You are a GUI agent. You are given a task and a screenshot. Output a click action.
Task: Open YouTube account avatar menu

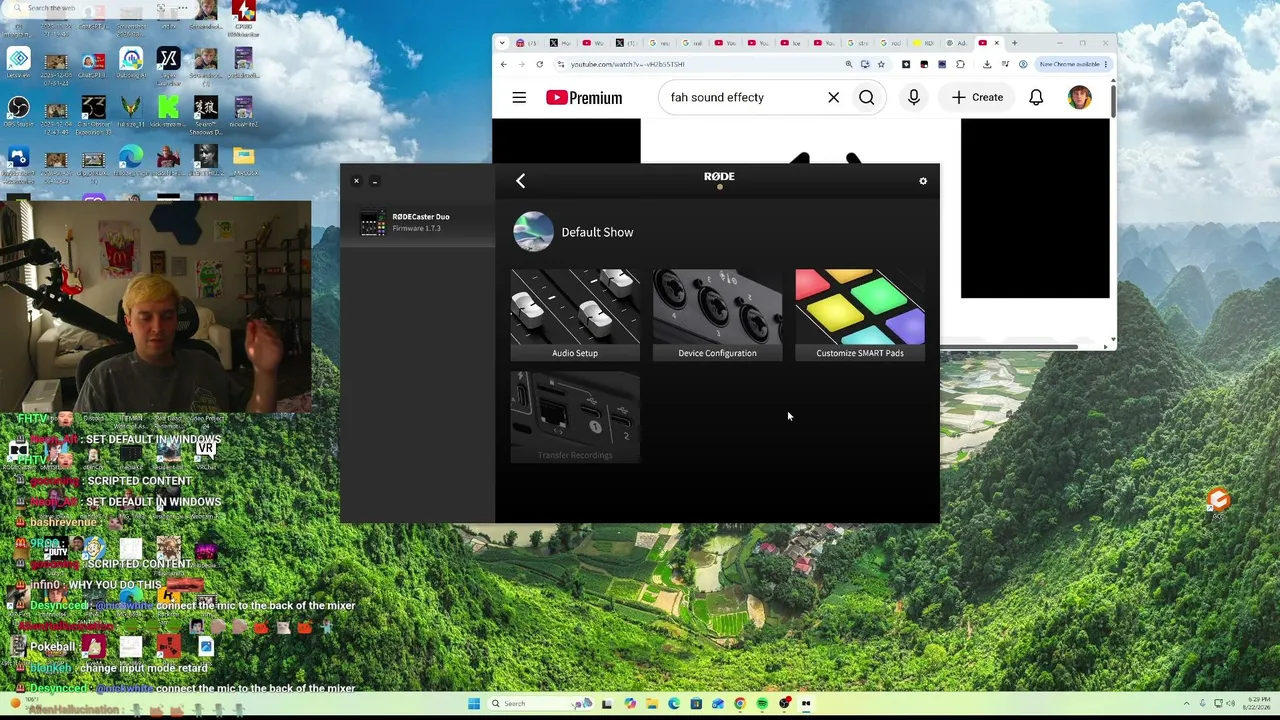point(1080,97)
